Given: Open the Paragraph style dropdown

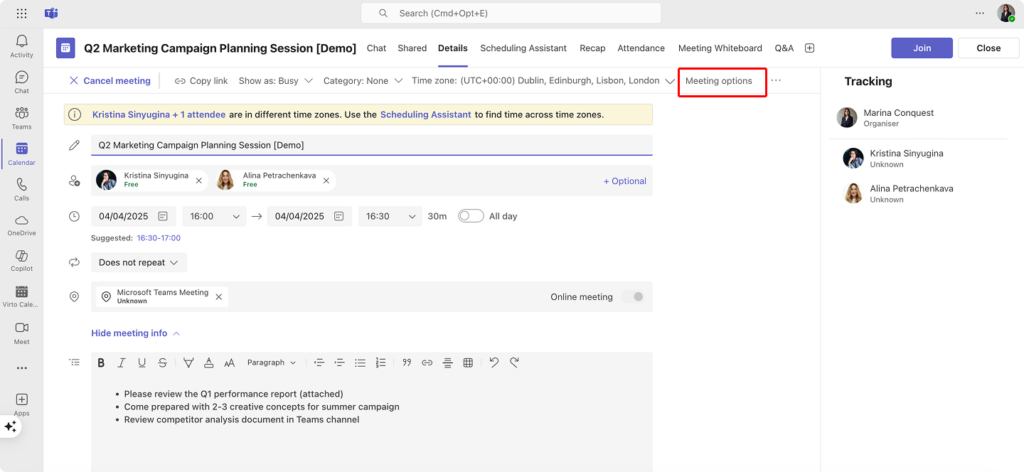Looking at the screenshot, I should 271,362.
